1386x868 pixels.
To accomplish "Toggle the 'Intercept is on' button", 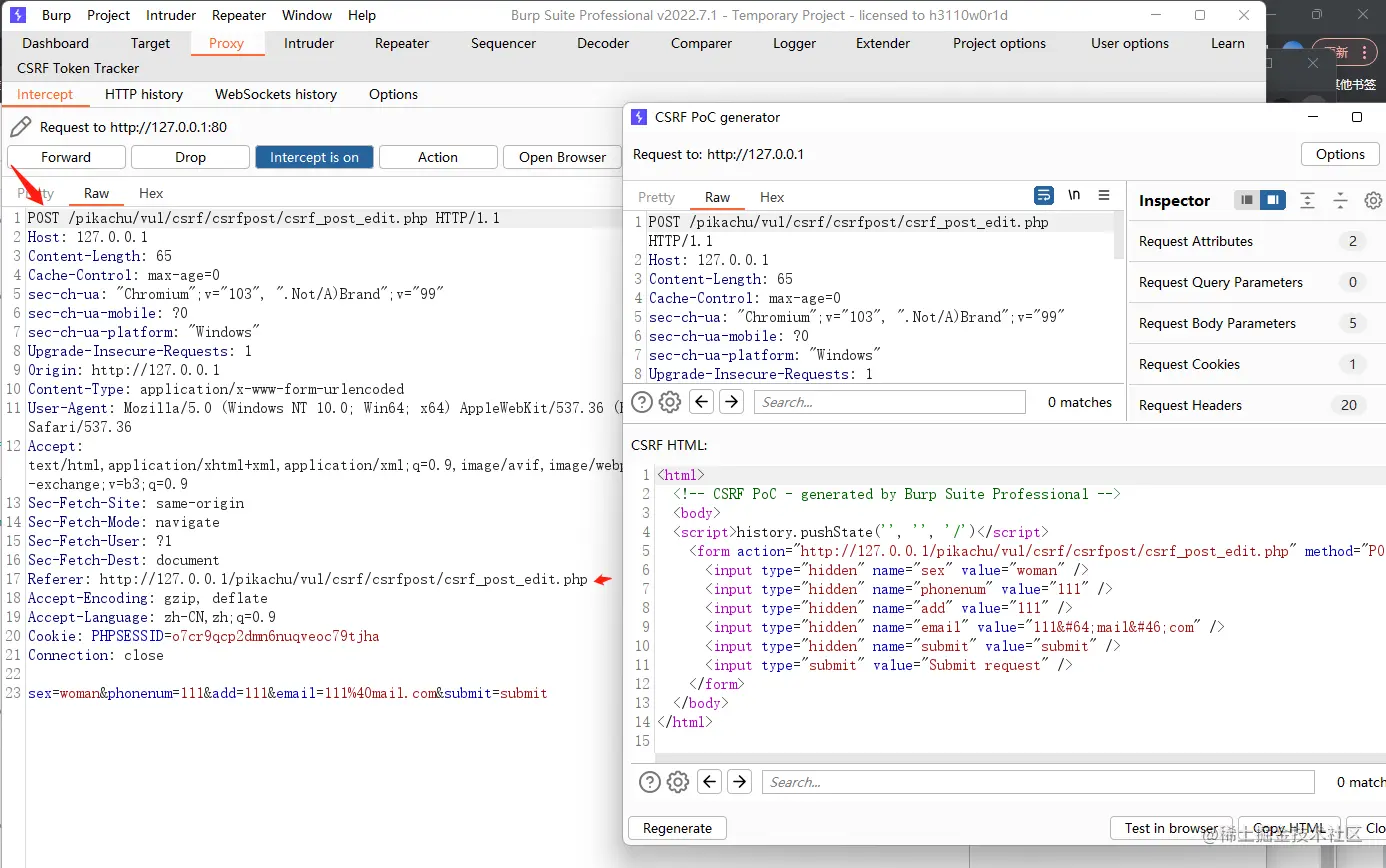I will pos(314,157).
